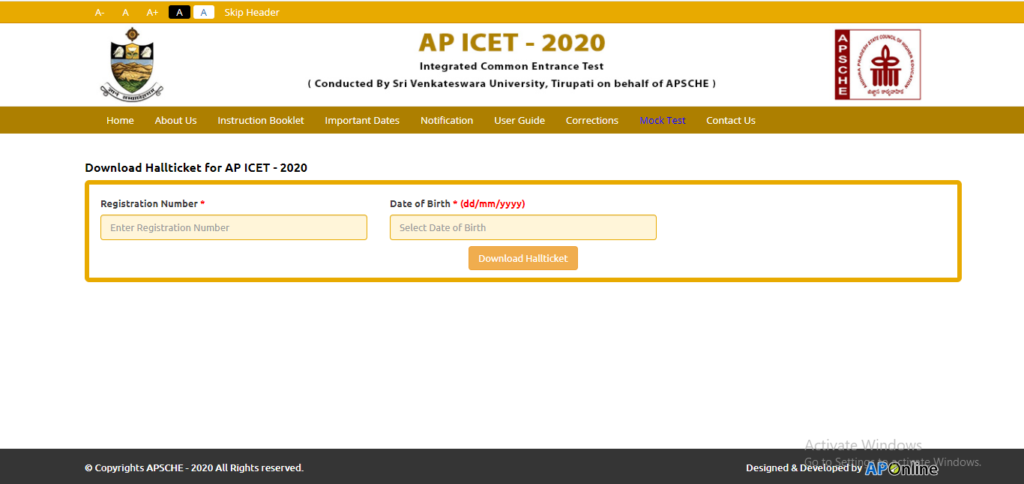
Task: Click the APSCHE logo
Action: (x=877, y=65)
